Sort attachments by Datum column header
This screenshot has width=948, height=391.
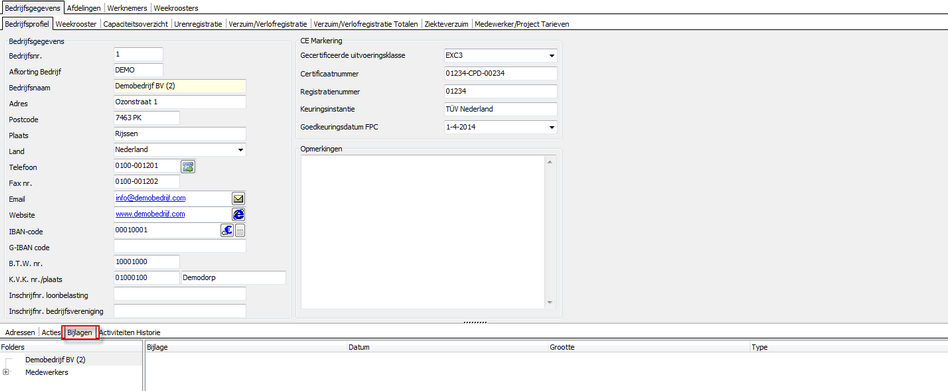pyautogui.click(x=447, y=347)
